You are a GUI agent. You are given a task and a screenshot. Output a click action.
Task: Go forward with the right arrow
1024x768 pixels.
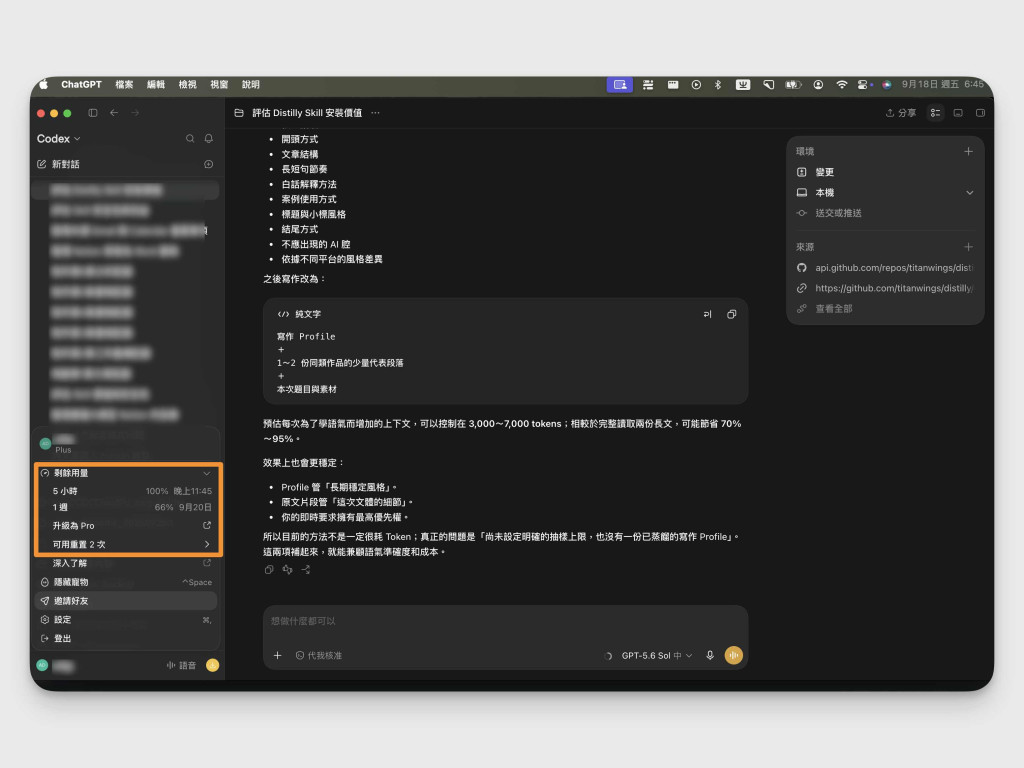(x=135, y=113)
